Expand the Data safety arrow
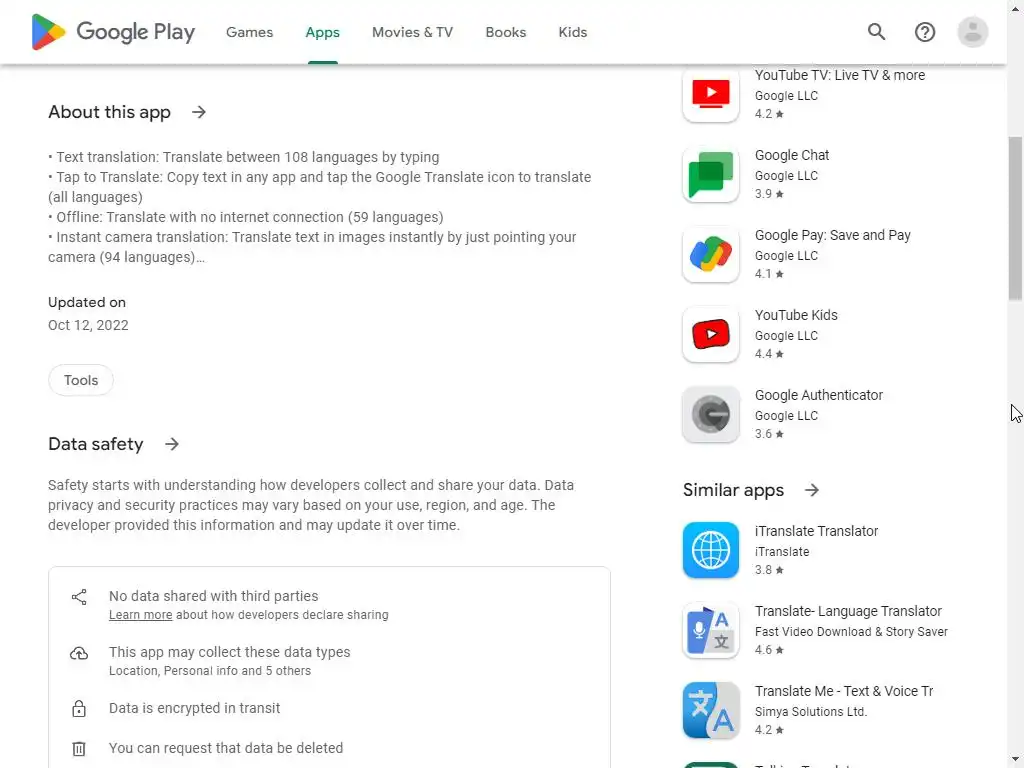Screen dimensions: 1024x768 point(172,444)
